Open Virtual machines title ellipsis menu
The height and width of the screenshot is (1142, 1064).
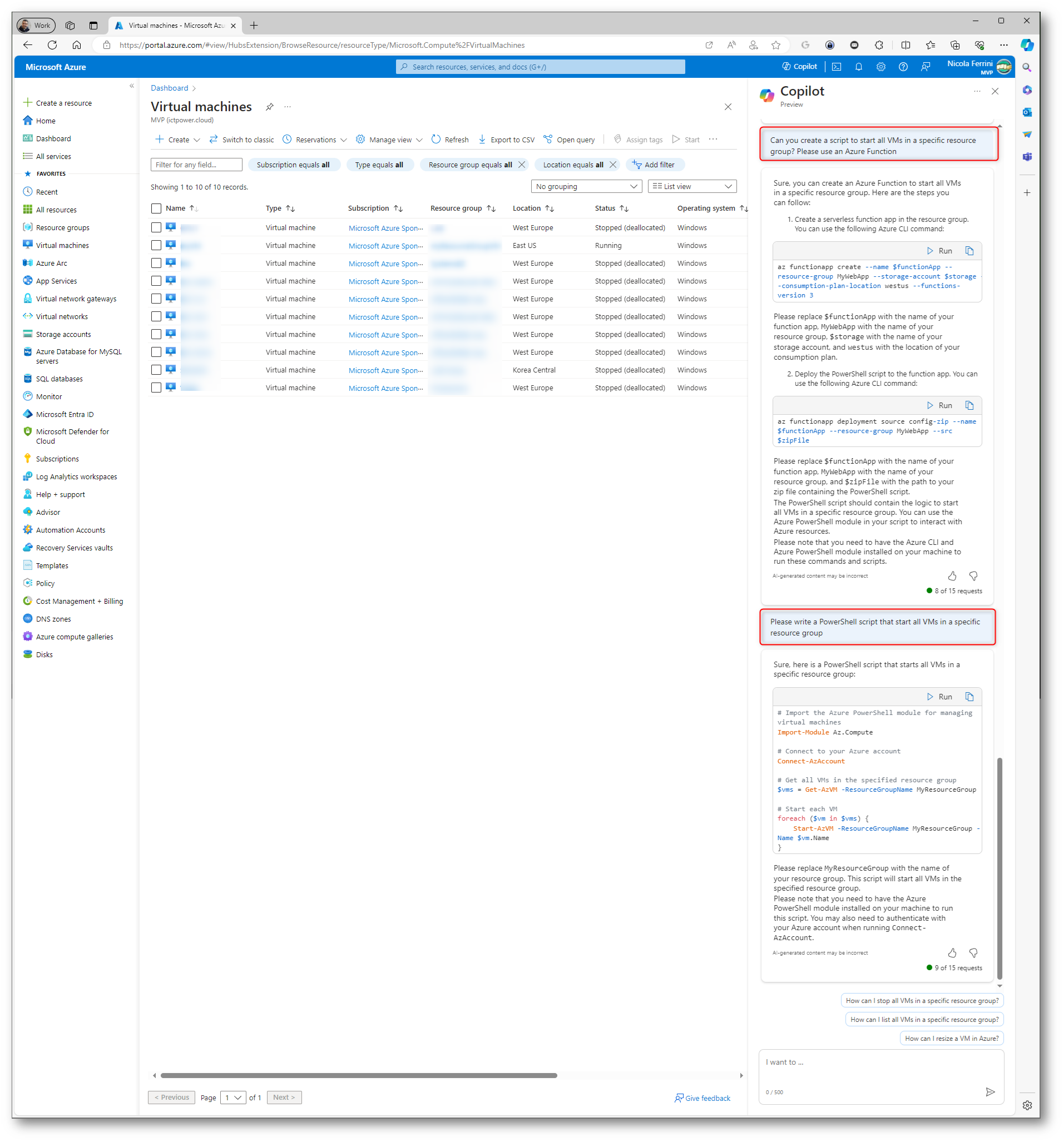click(x=288, y=107)
